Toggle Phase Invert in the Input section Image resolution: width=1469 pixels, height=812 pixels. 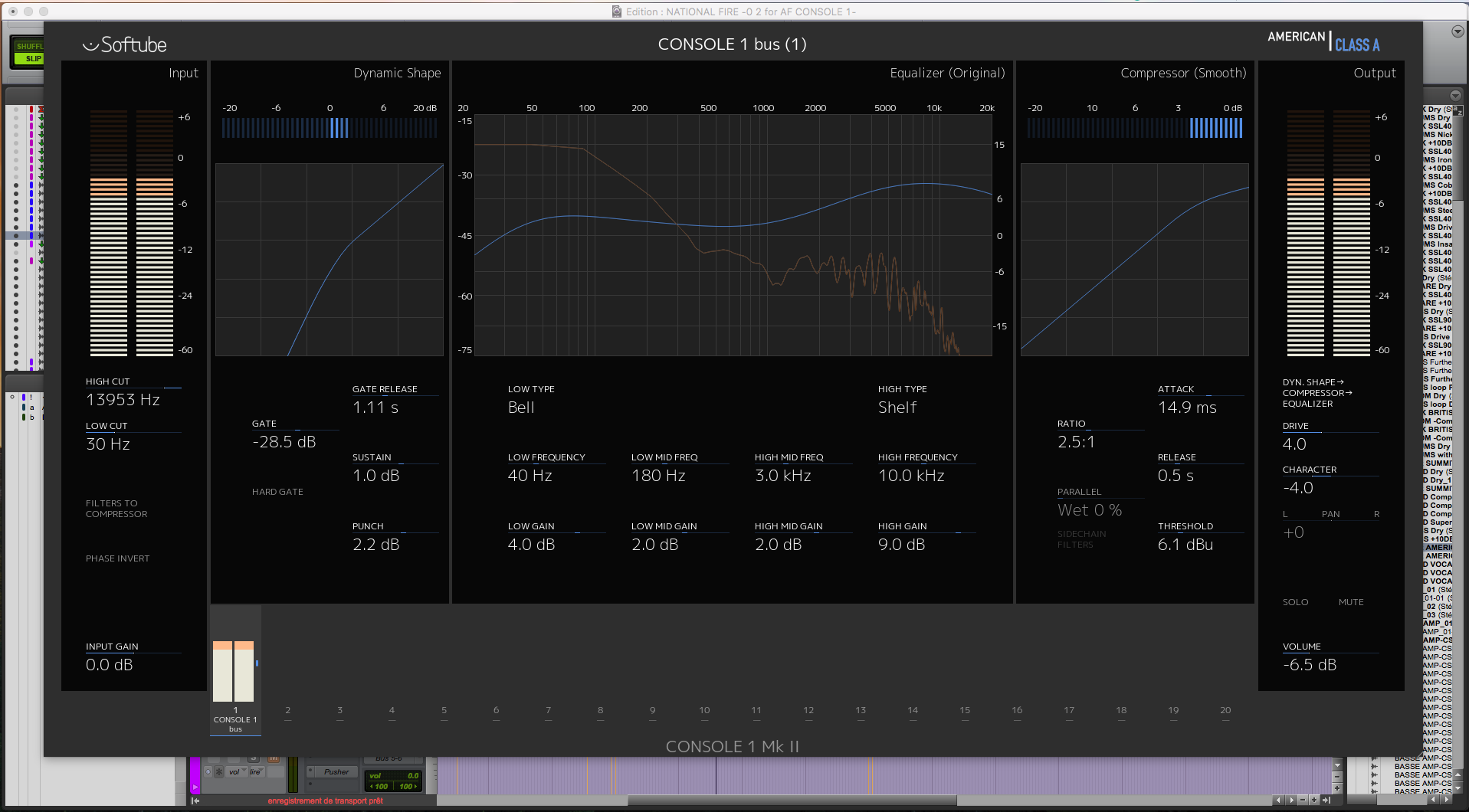(117, 558)
